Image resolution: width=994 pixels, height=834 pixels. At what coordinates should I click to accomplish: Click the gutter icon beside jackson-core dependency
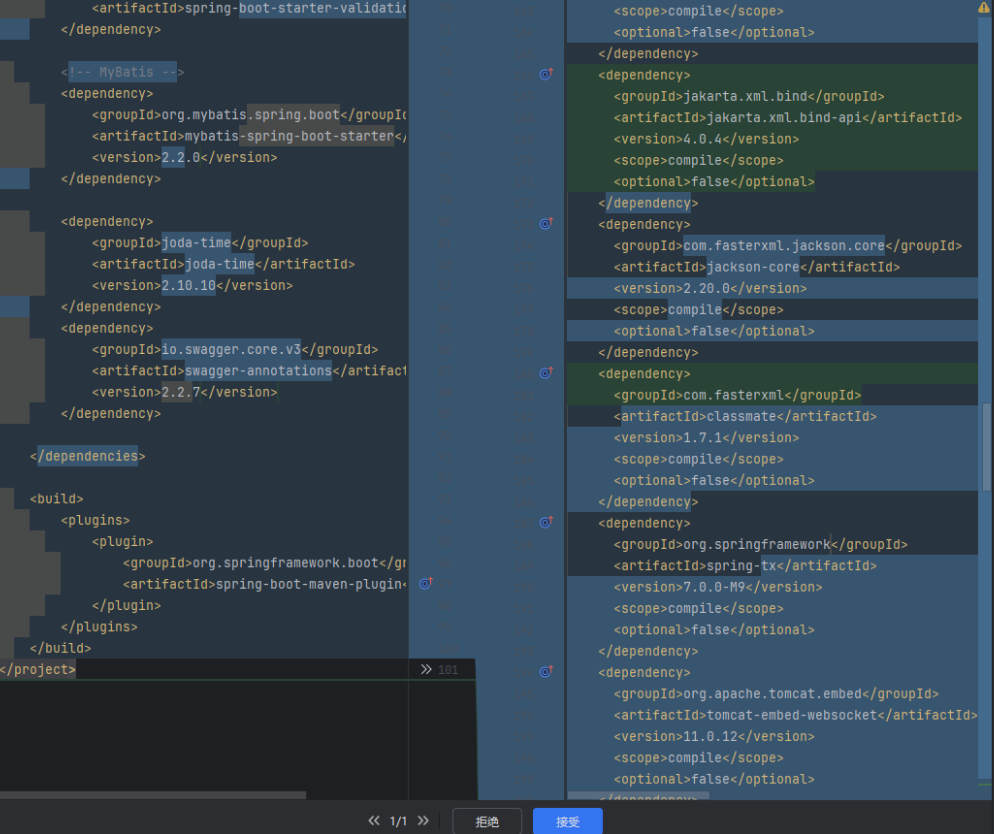[x=546, y=224]
